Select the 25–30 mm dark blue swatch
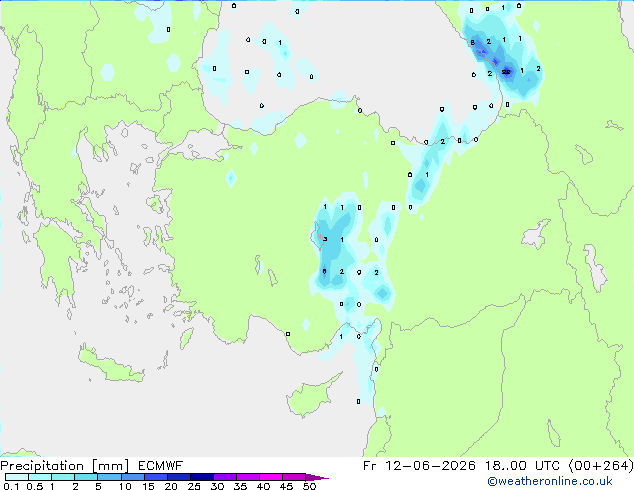The width and height of the screenshot is (634, 490). (201, 477)
